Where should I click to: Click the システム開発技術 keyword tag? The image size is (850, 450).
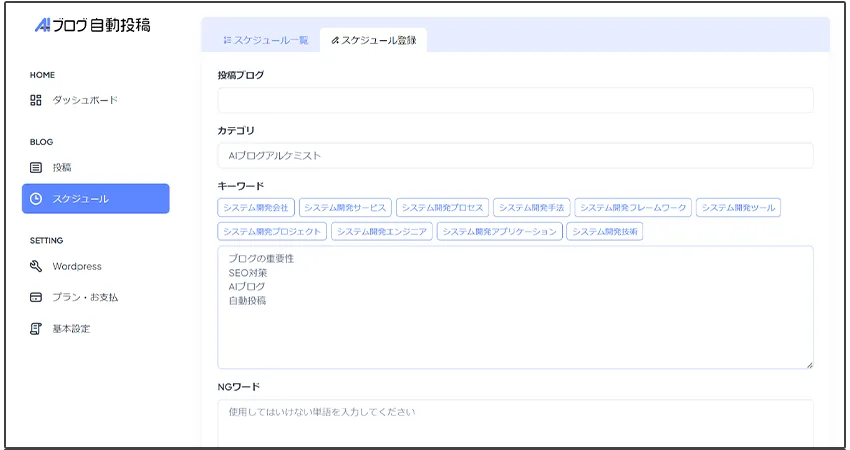[605, 231]
